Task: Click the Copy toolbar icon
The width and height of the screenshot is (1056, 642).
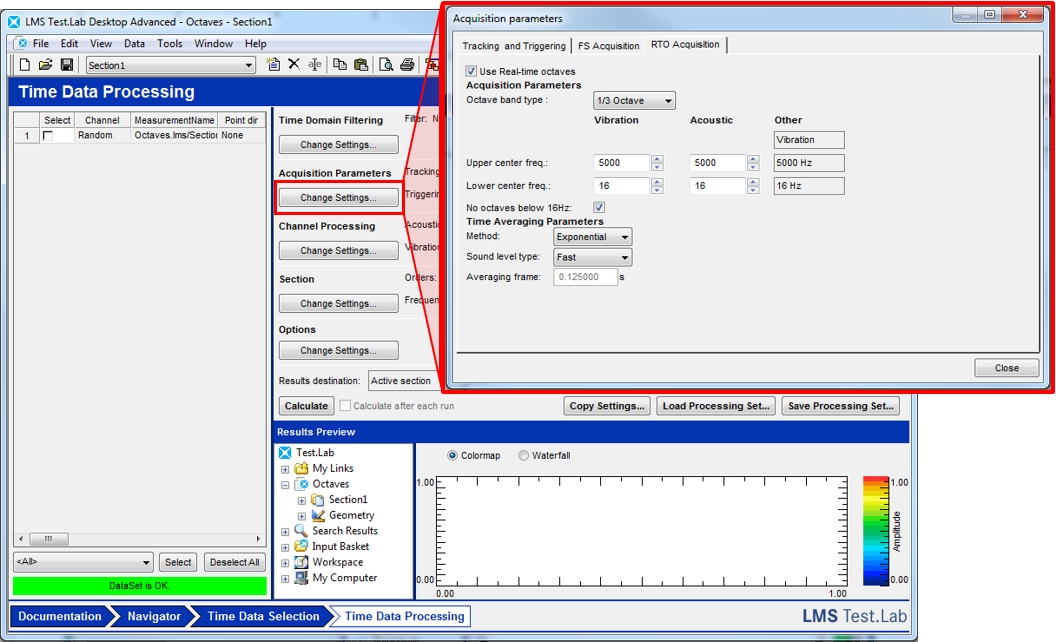Action: (340, 64)
